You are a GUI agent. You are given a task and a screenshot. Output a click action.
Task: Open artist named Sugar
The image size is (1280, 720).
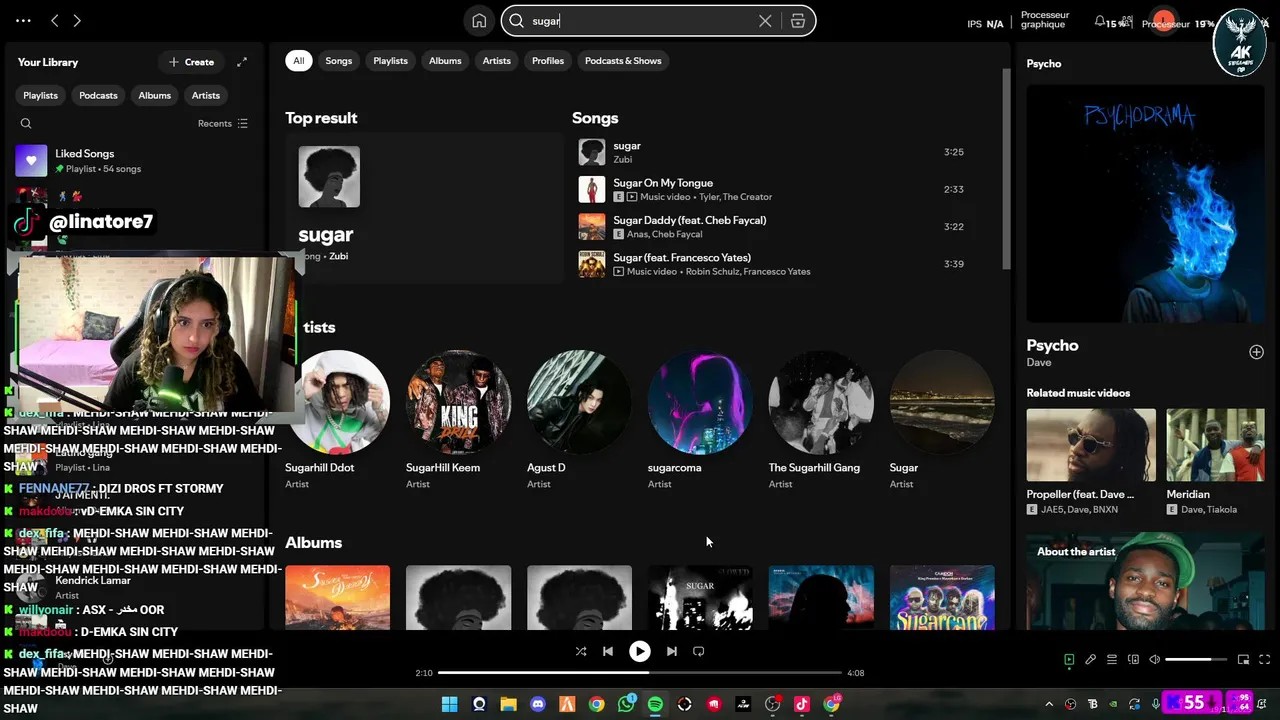coord(942,420)
